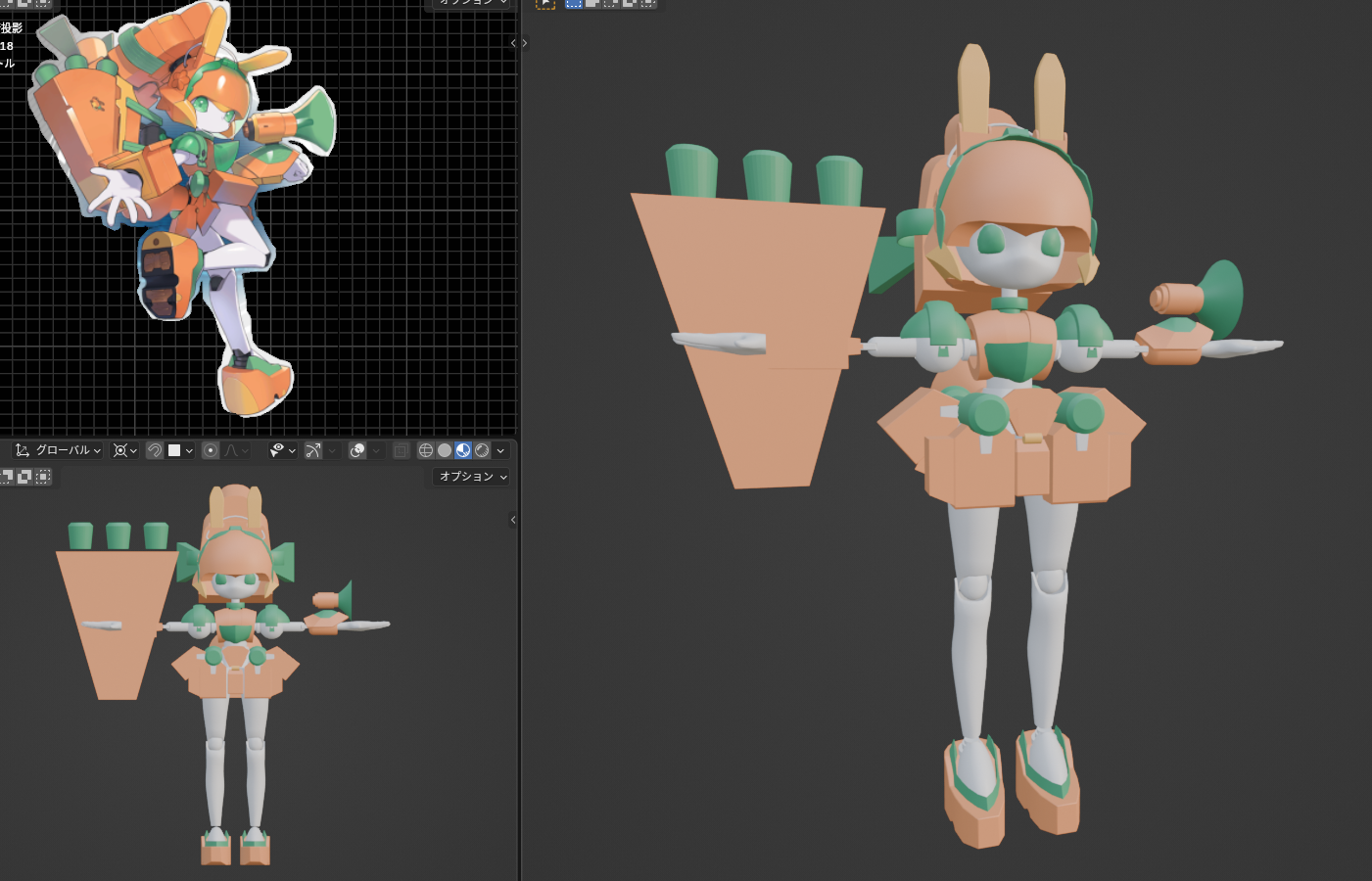Viewport: 1372px width, 881px height.
Task: Open the gizmo visibility arrow icon
Action: 313,450
